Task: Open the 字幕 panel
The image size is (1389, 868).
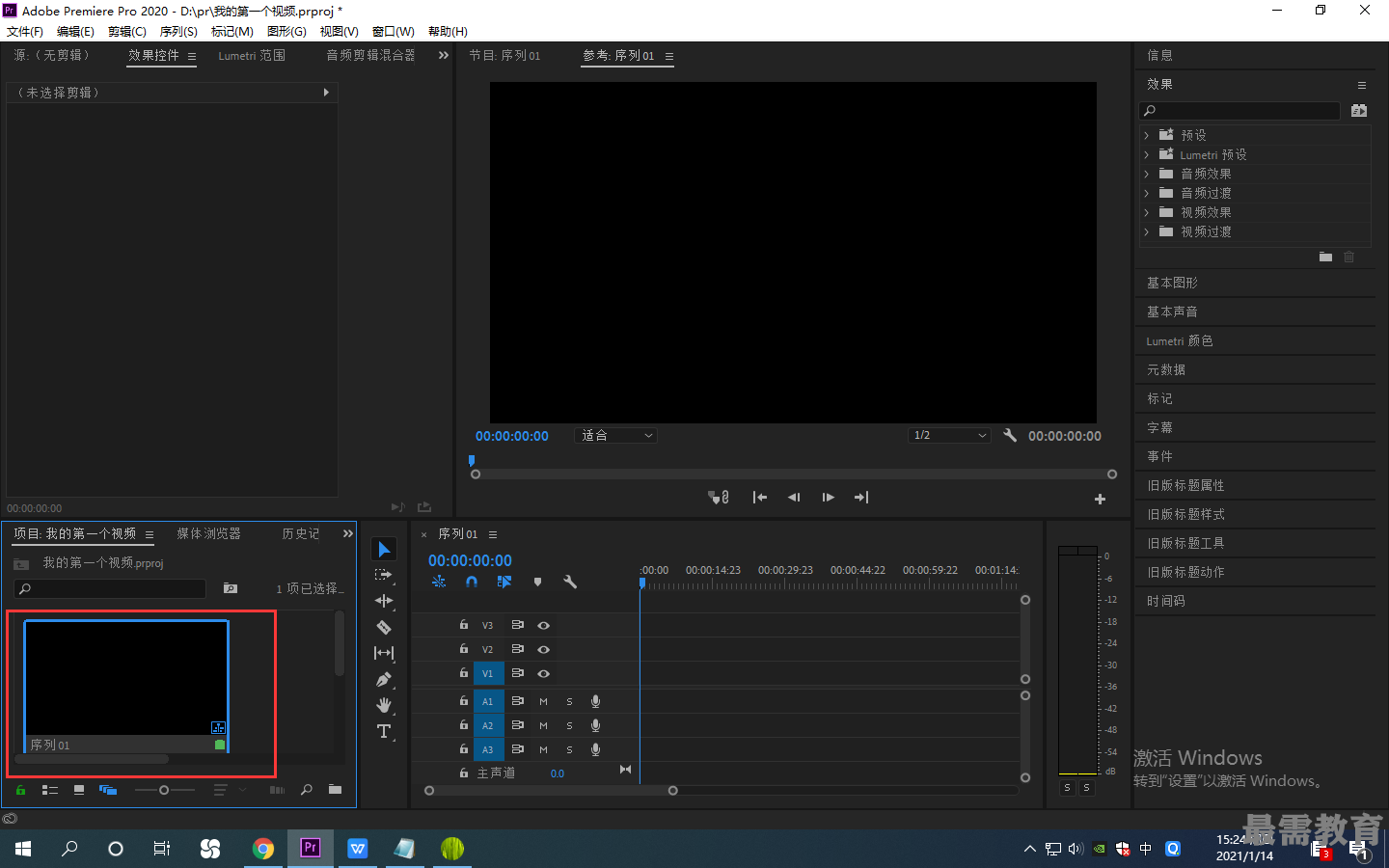Action: [1159, 427]
